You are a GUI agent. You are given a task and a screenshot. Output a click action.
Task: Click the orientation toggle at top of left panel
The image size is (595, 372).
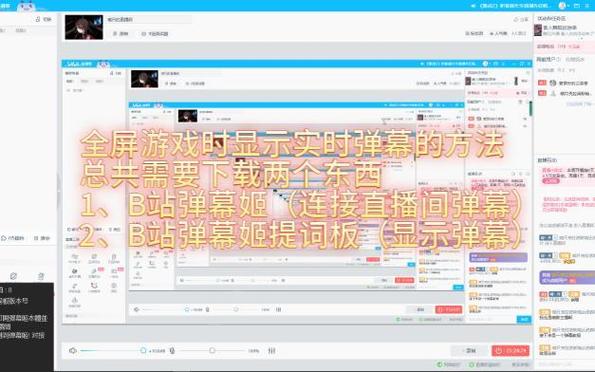pos(44,19)
